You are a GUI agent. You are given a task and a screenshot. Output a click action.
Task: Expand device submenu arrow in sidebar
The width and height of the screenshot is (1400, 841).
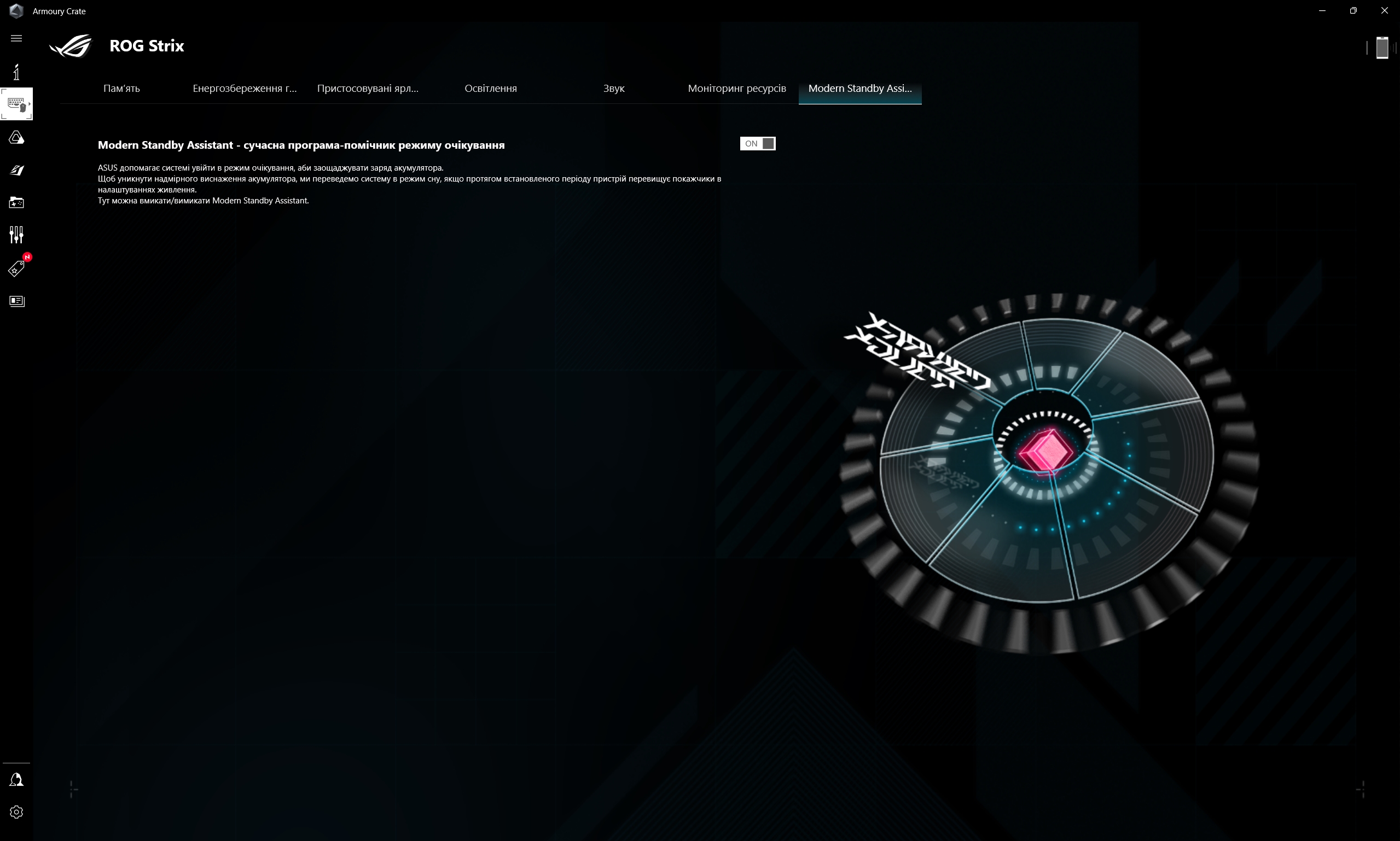pyautogui.click(x=30, y=104)
